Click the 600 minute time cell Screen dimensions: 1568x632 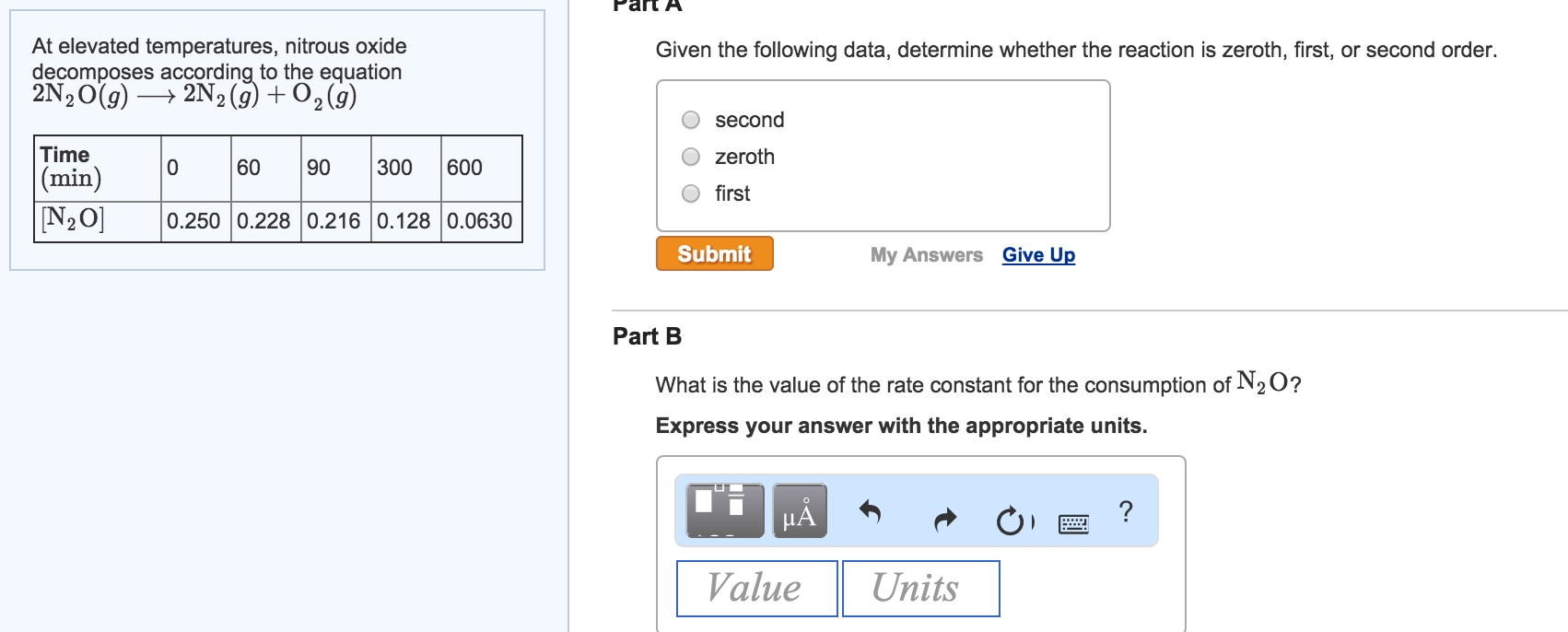point(480,168)
